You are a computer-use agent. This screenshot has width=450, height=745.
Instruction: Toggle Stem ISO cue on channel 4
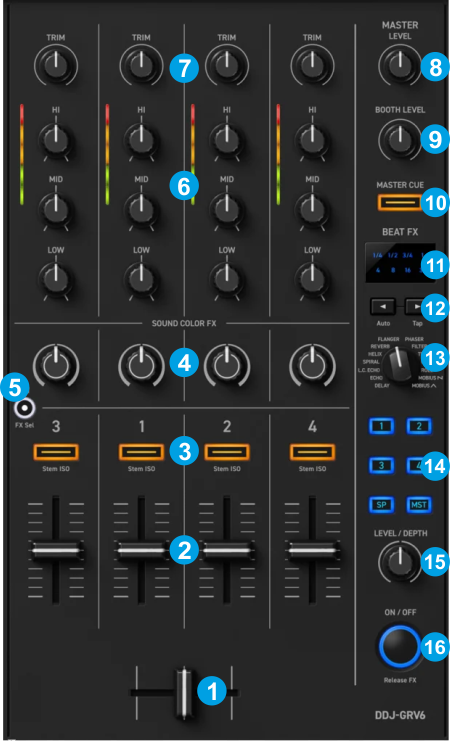coord(312,452)
